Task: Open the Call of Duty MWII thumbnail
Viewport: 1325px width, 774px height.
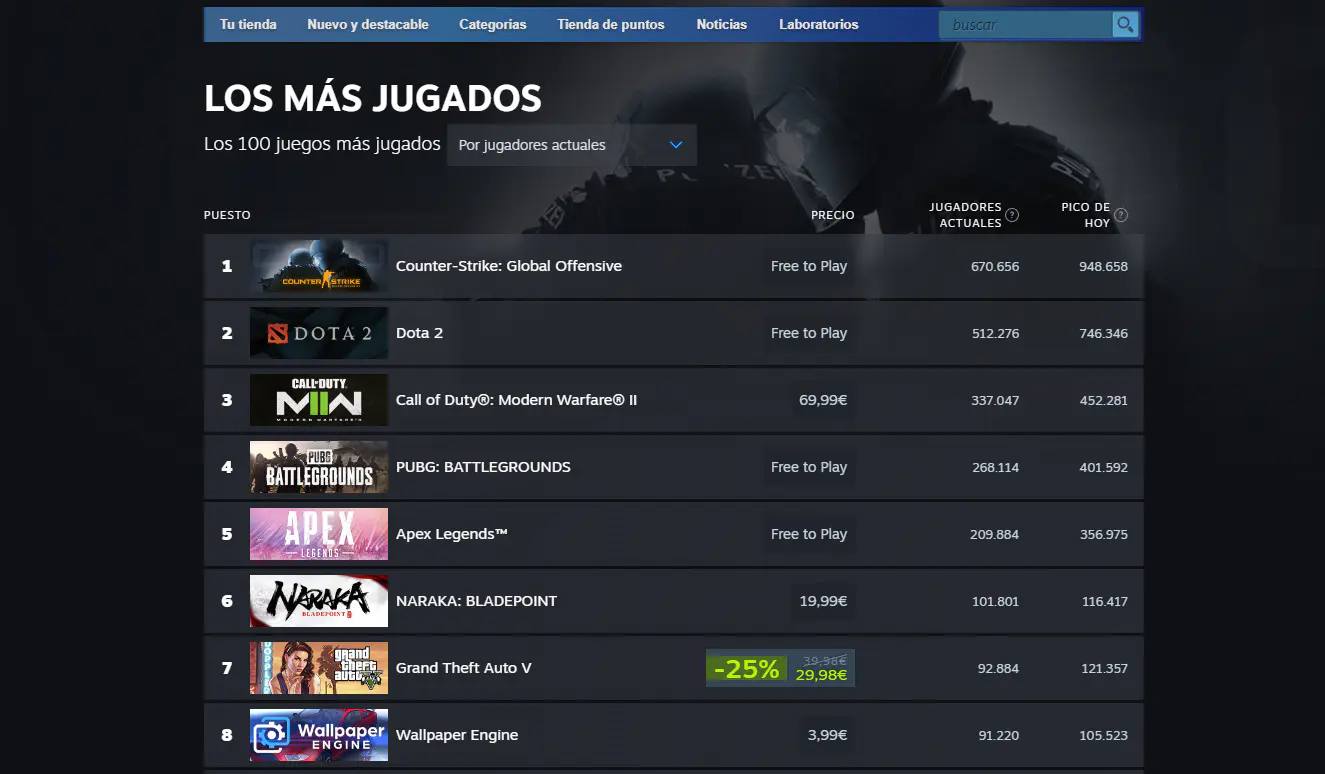Action: [319, 400]
